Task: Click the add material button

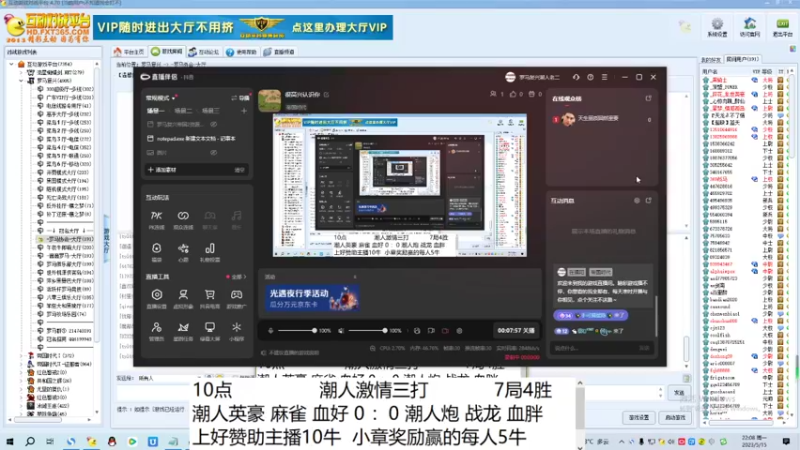Action: click(x=162, y=170)
